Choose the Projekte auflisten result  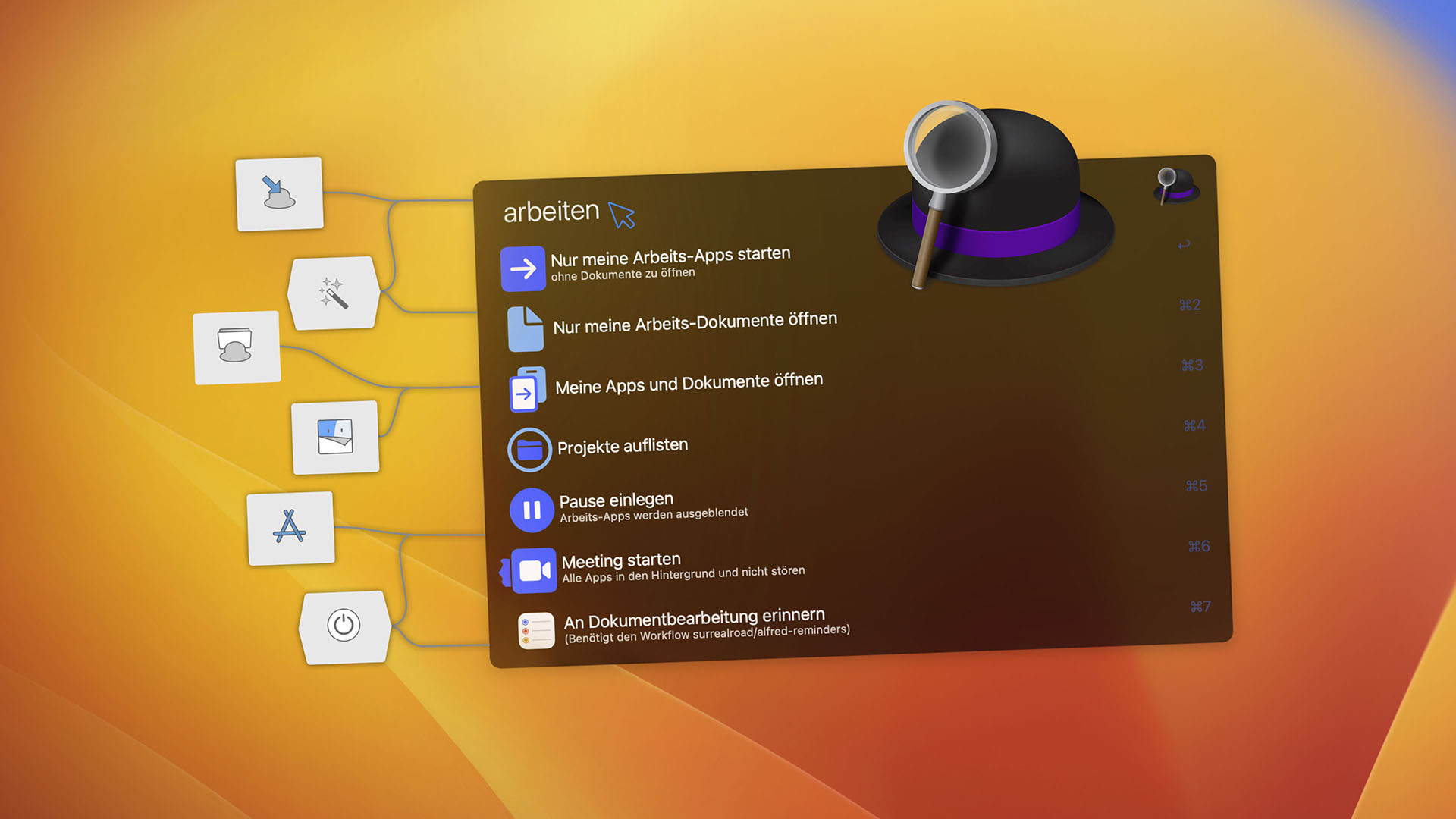[623, 446]
